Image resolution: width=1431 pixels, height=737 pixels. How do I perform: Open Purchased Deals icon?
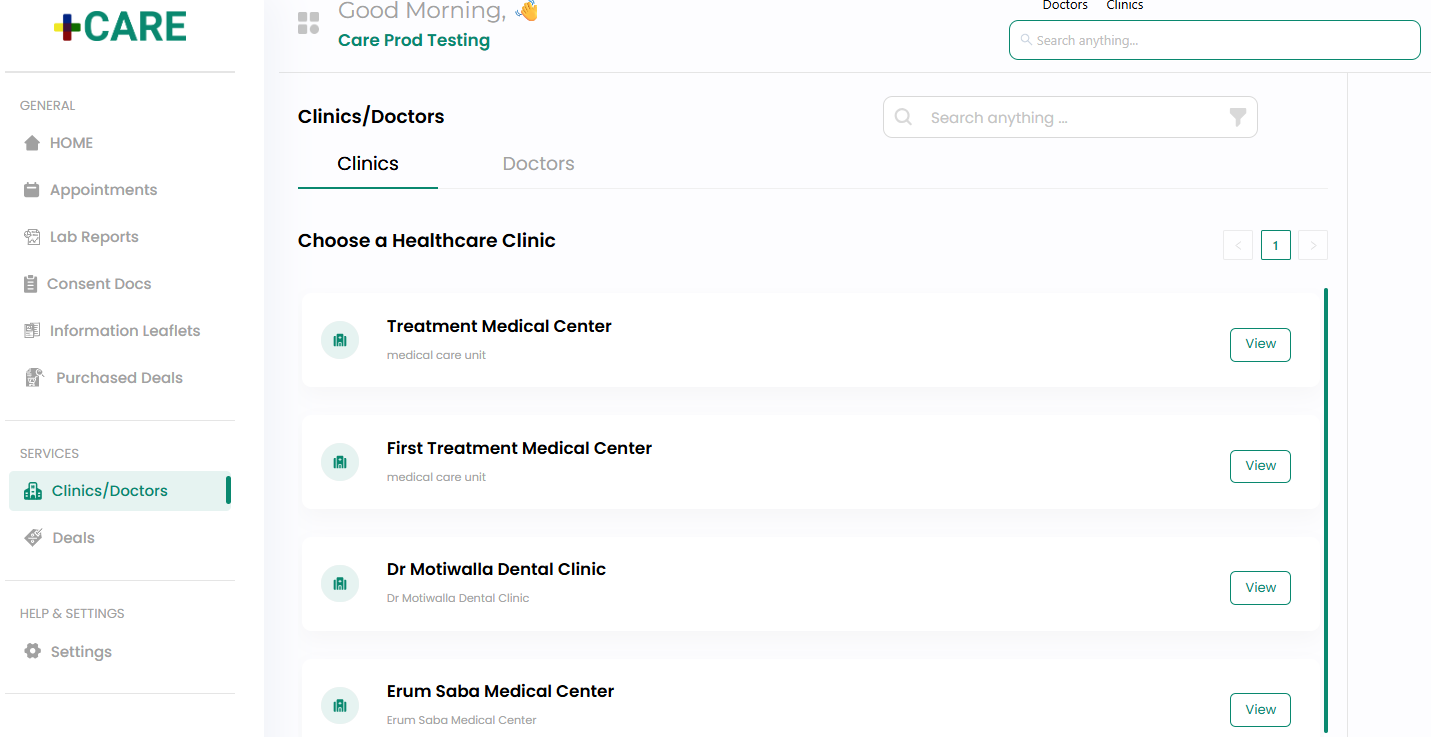pyautogui.click(x=35, y=378)
